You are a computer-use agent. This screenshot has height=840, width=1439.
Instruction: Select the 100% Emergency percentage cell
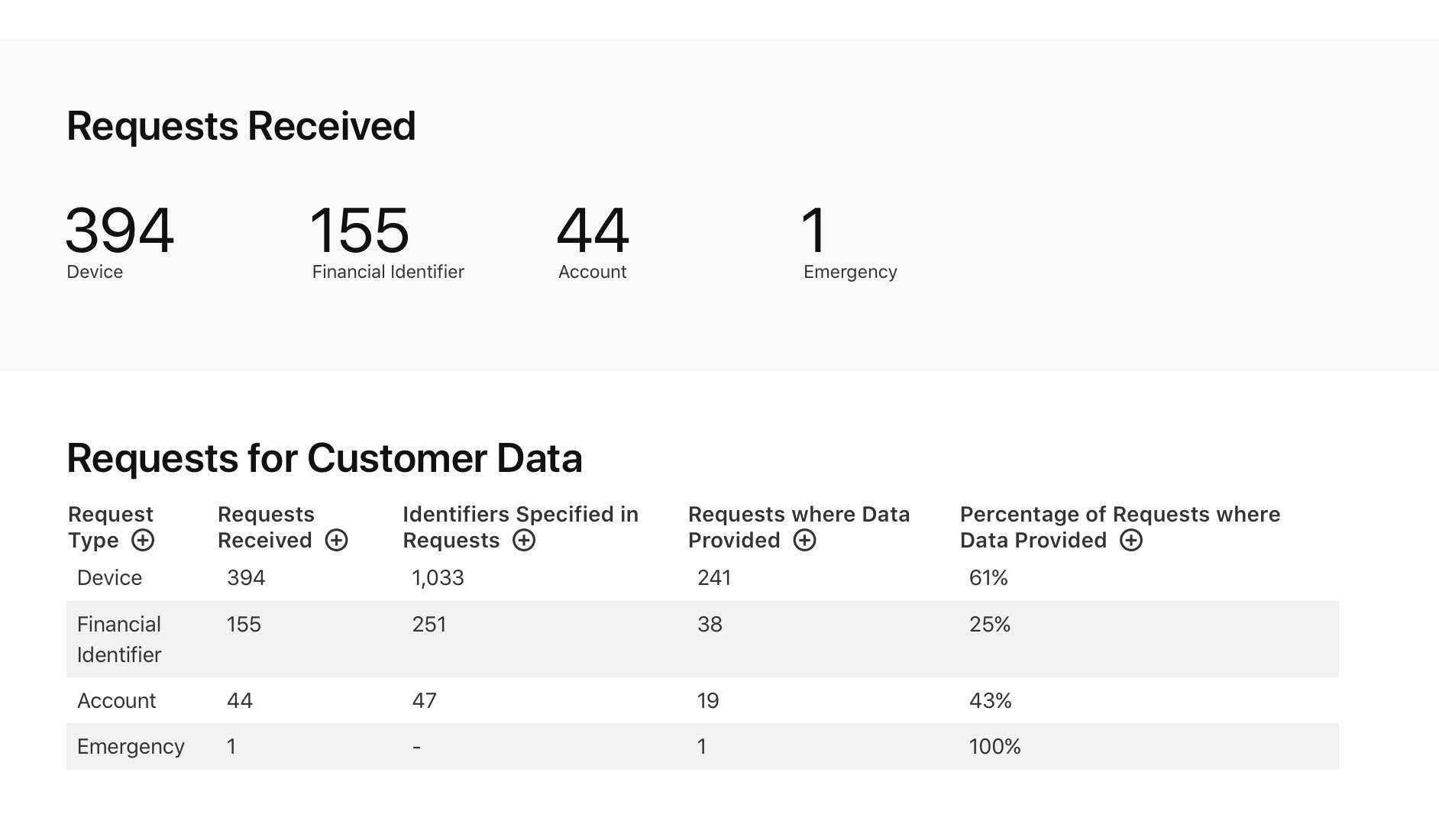click(x=994, y=747)
